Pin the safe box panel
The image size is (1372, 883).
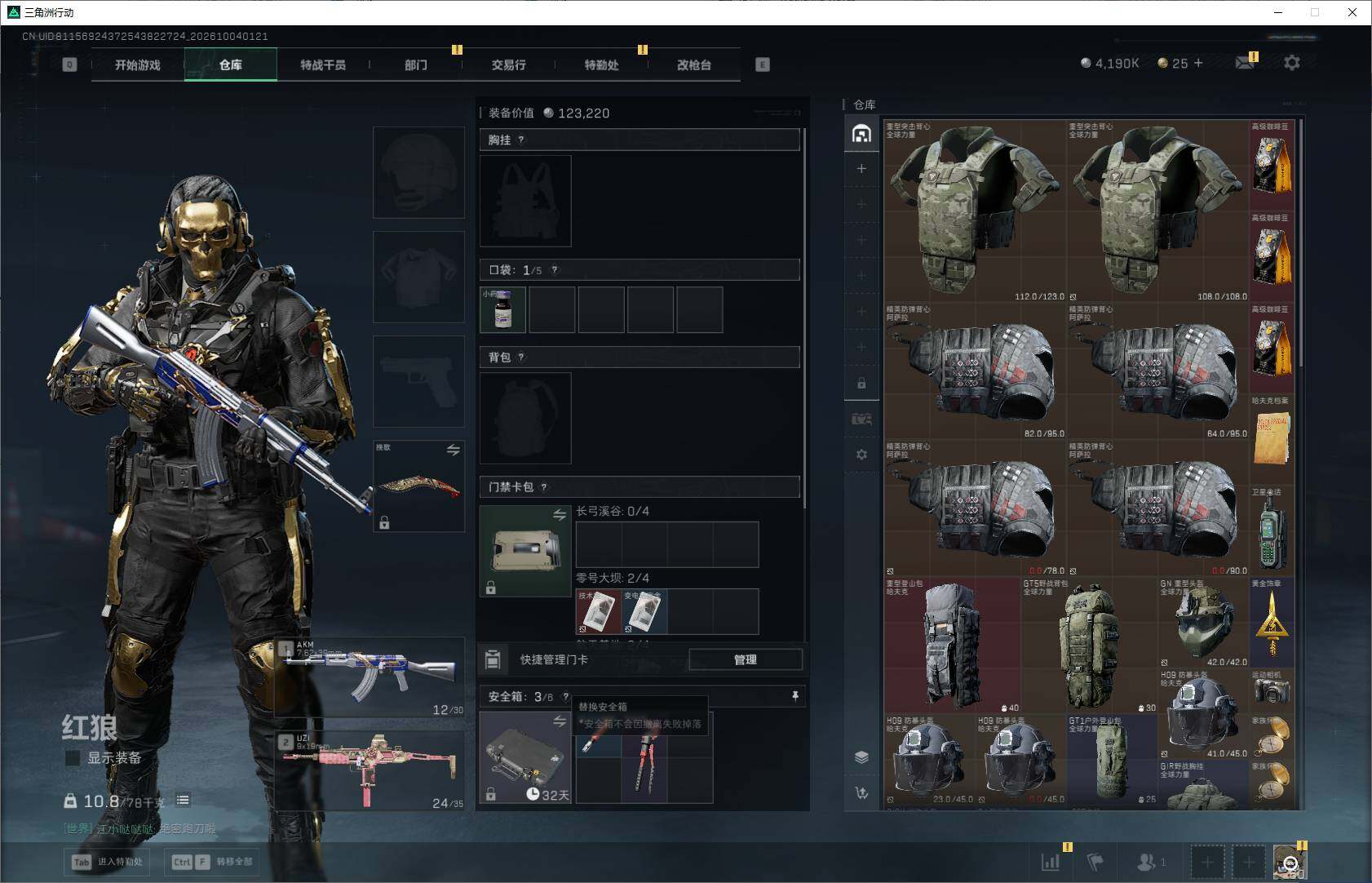pos(795,696)
